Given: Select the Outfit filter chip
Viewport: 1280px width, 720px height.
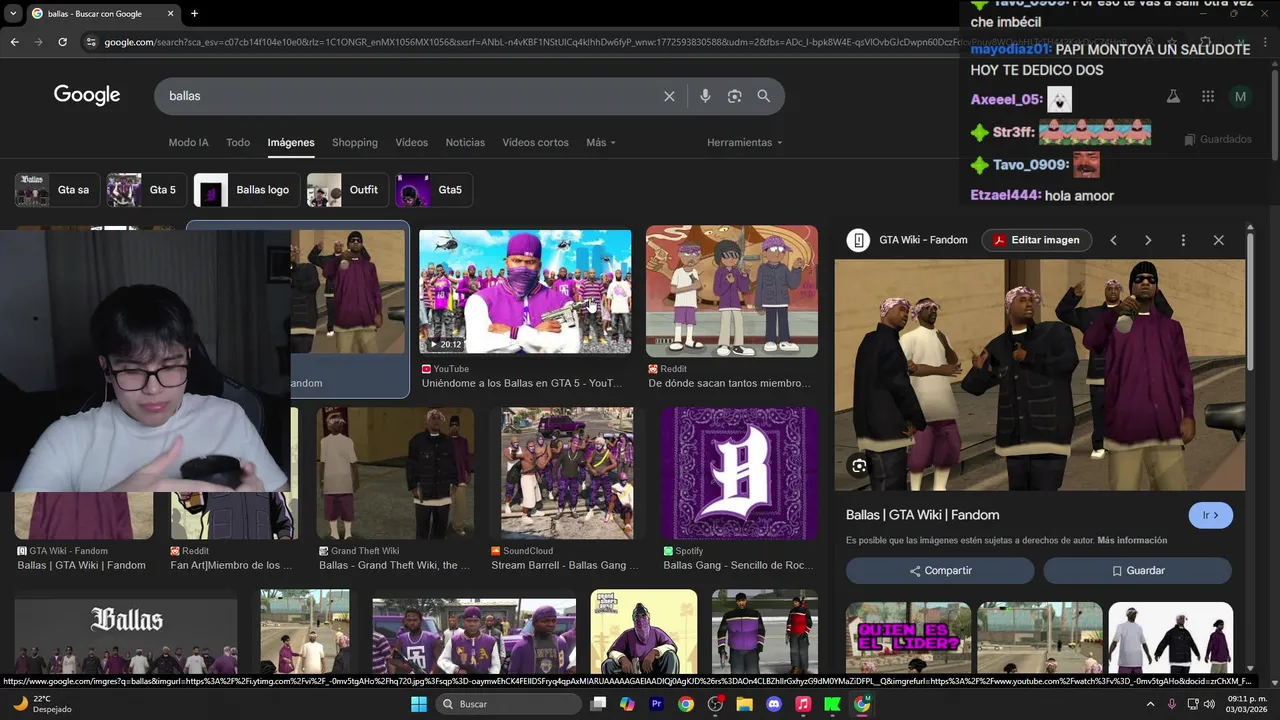Looking at the screenshot, I should (x=348, y=190).
